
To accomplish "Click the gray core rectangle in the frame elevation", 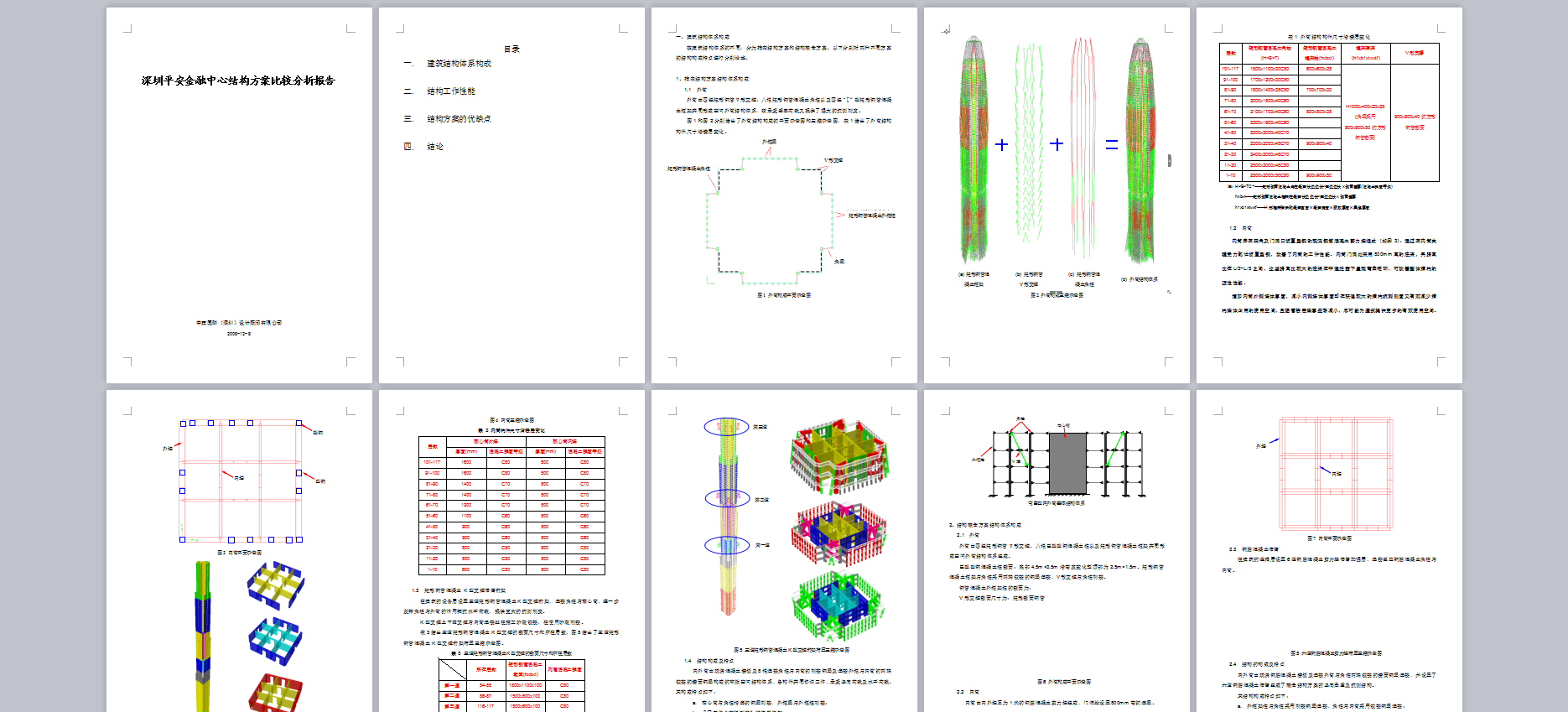I will click(1067, 464).
